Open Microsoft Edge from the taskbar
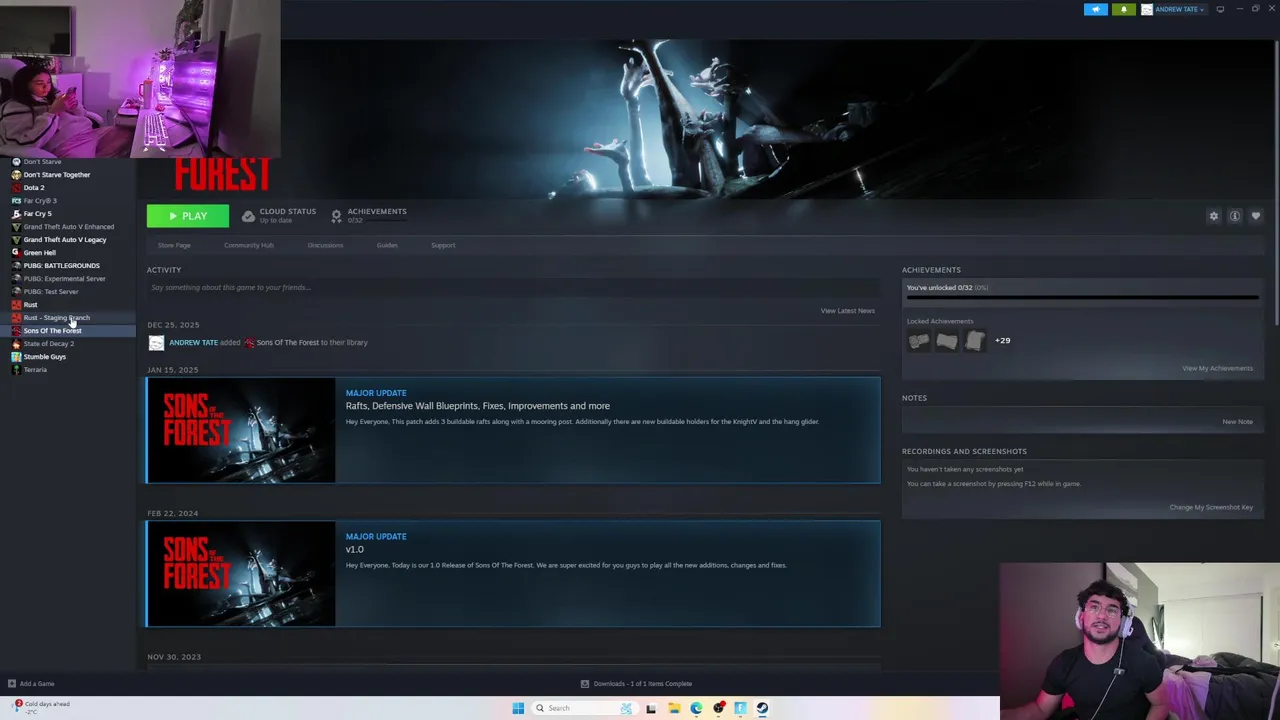The width and height of the screenshot is (1280, 720). click(x=696, y=708)
